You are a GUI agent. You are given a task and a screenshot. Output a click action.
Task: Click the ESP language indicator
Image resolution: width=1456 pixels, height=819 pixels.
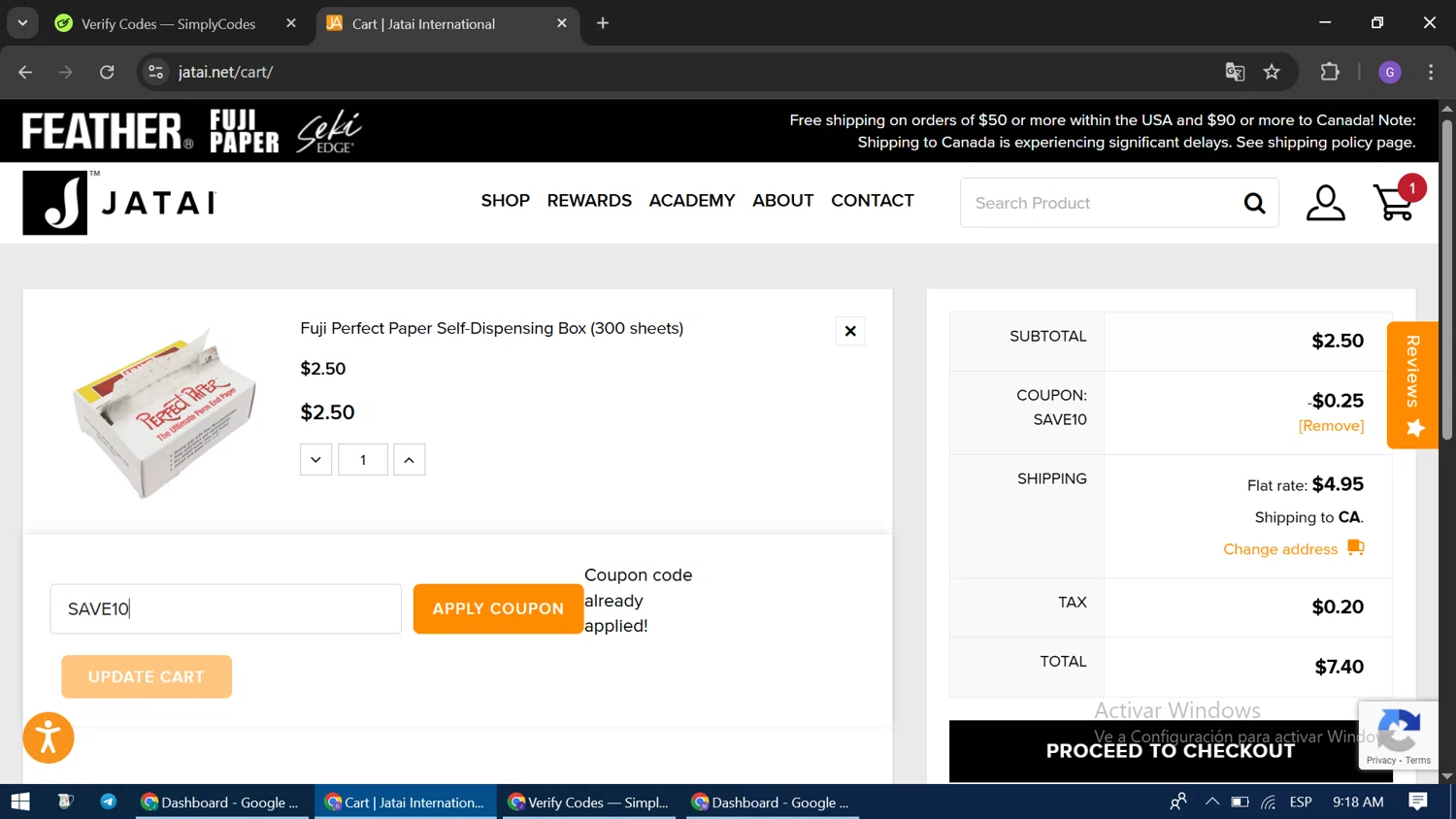click(1301, 802)
